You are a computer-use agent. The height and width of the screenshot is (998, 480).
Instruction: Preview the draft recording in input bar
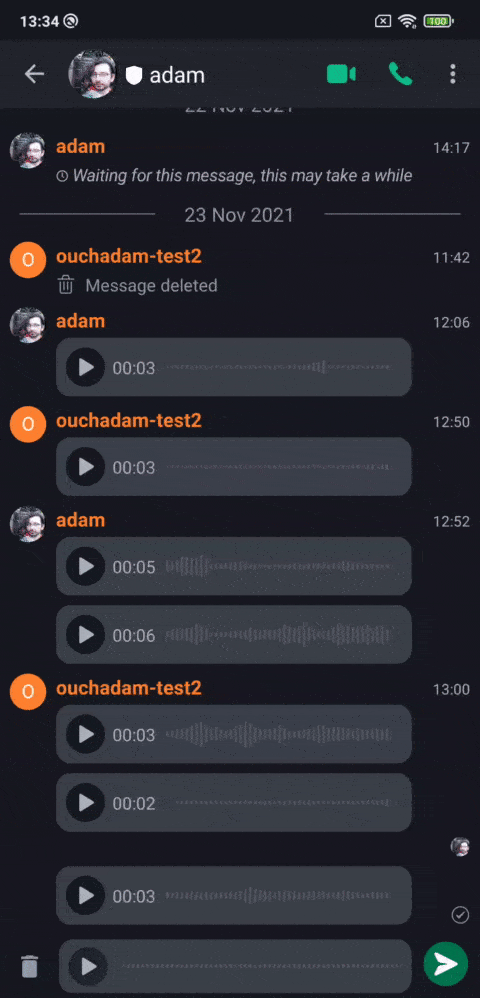[x=88, y=966]
